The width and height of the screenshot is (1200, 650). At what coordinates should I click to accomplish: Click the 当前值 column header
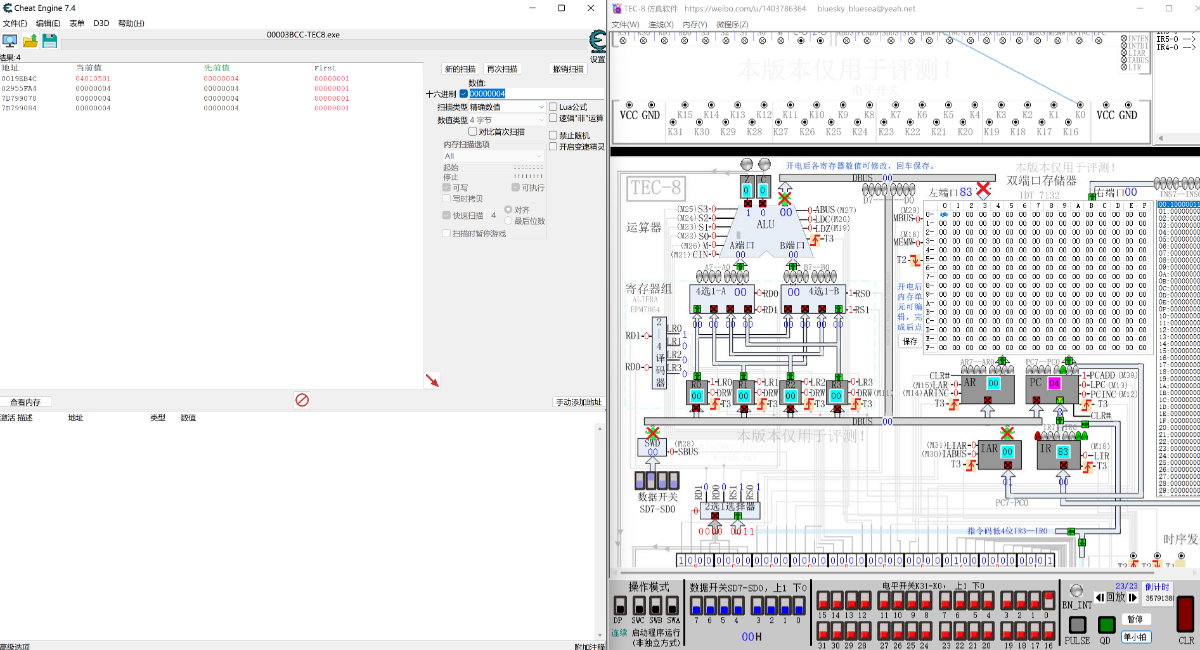(x=89, y=68)
